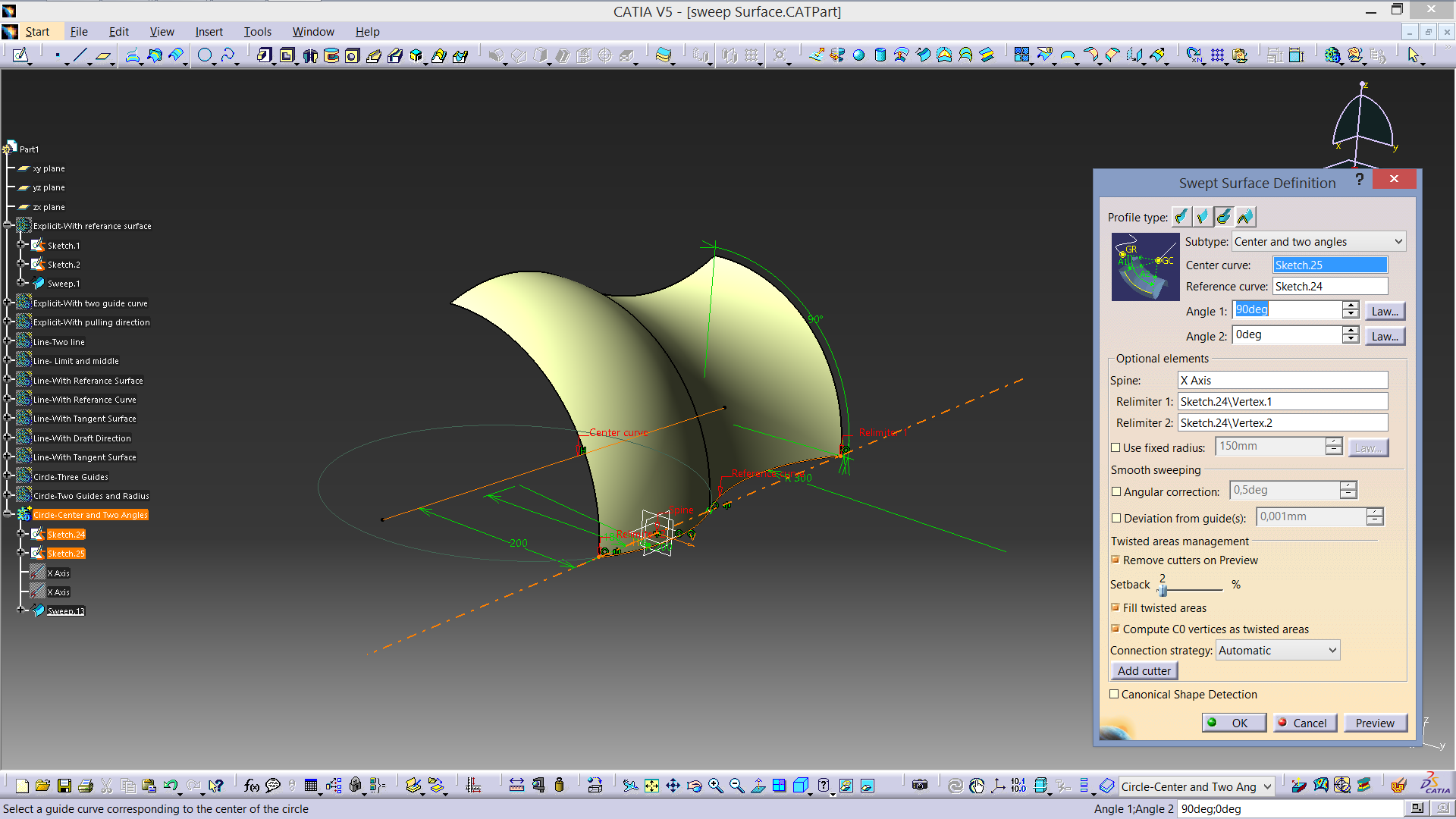Viewport: 1456px width, 819px height.
Task: Click the Preview button
Action: [x=1375, y=723]
